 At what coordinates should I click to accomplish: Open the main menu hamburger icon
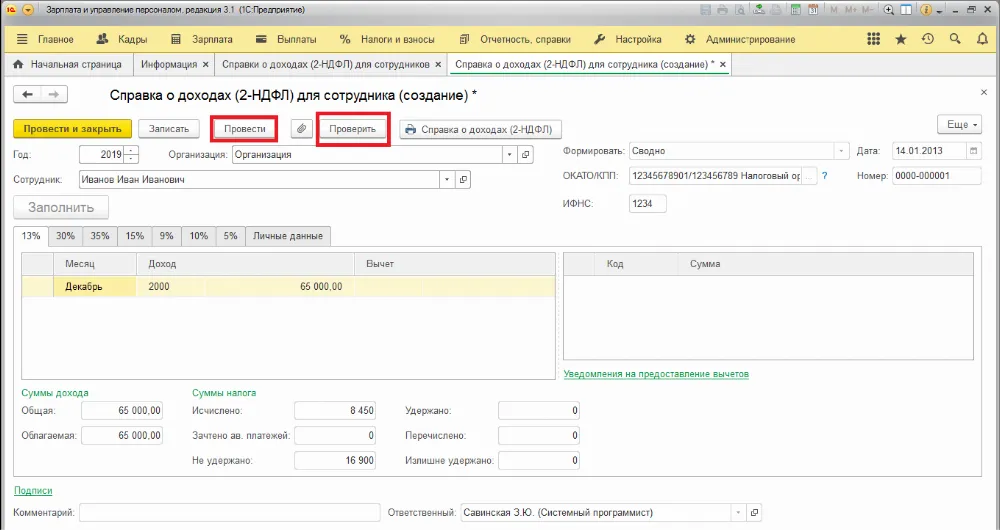(22, 39)
